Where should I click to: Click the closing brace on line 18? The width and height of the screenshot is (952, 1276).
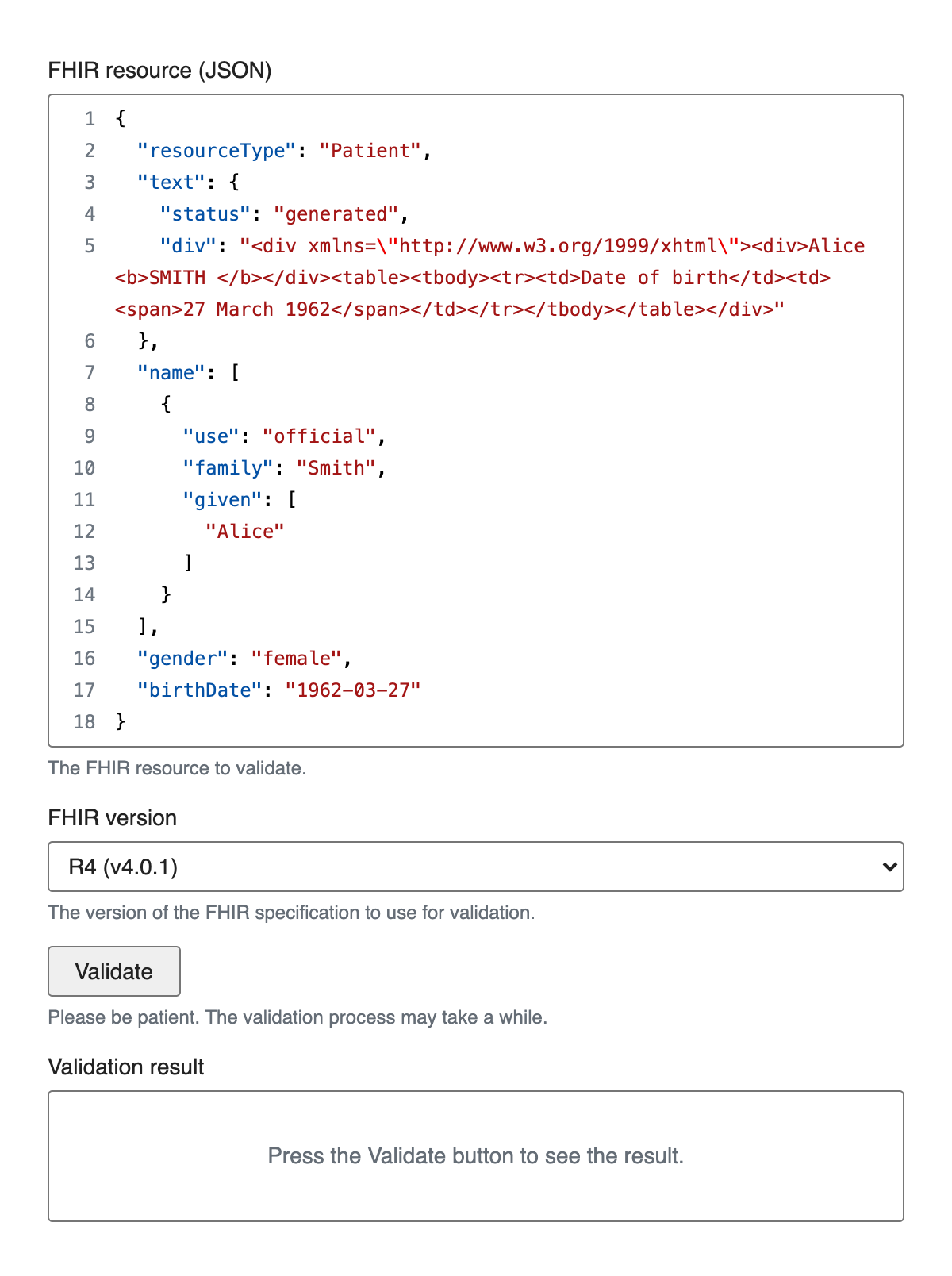(121, 721)
